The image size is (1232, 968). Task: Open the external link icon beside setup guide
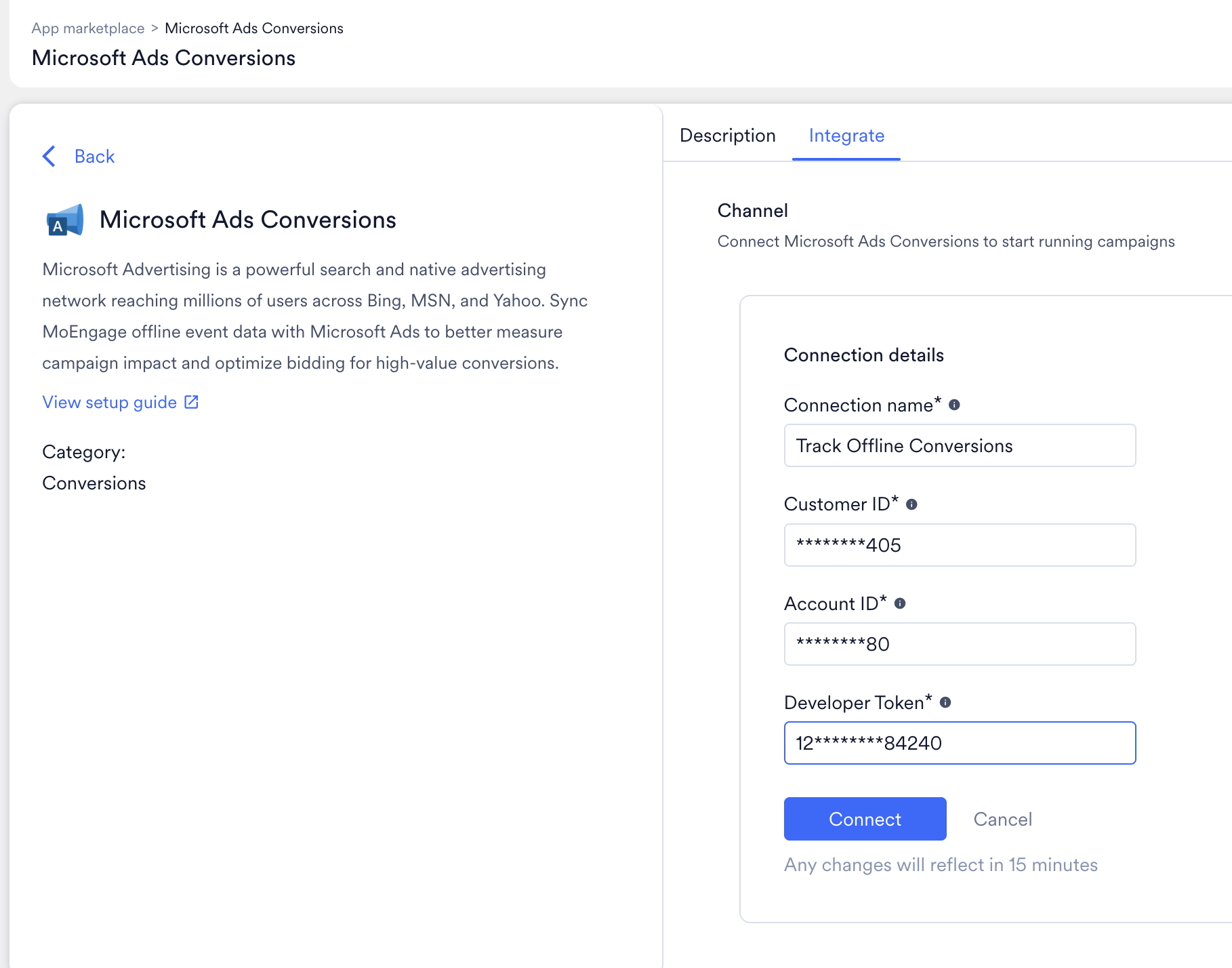pos(192,402)
